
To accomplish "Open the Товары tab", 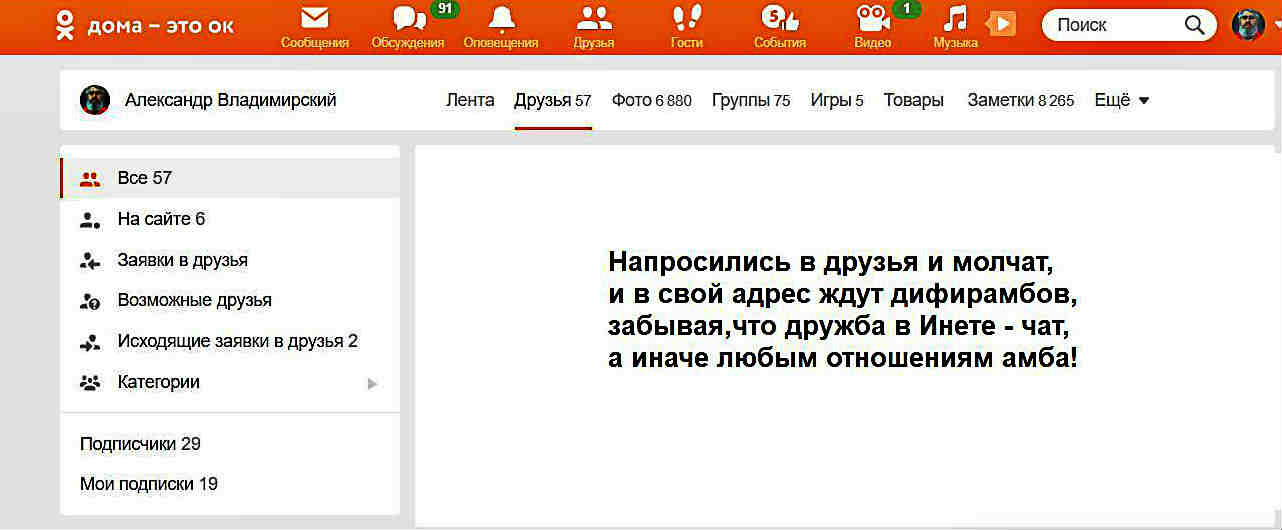I will [x=914, y=100].
